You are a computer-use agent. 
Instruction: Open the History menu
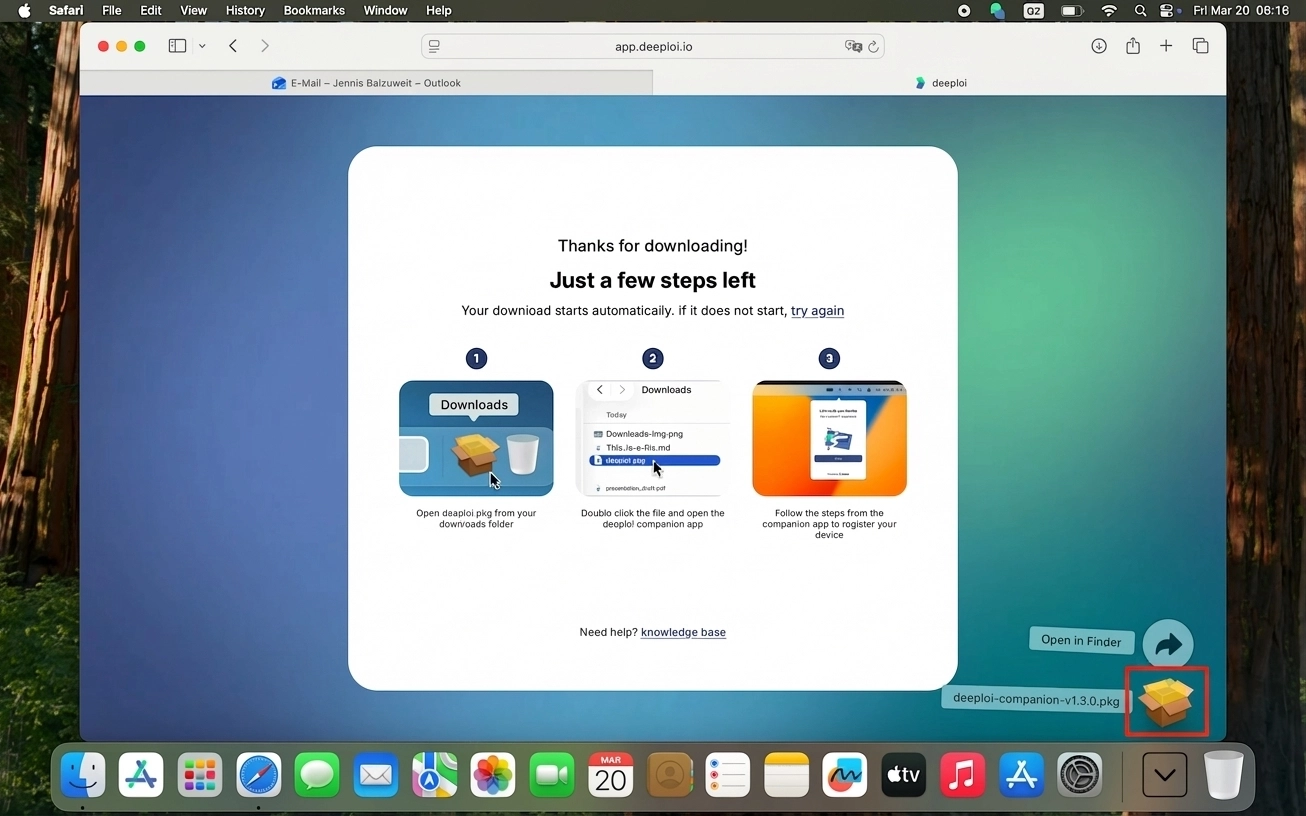pyautogui.click(x=245, y=10)
